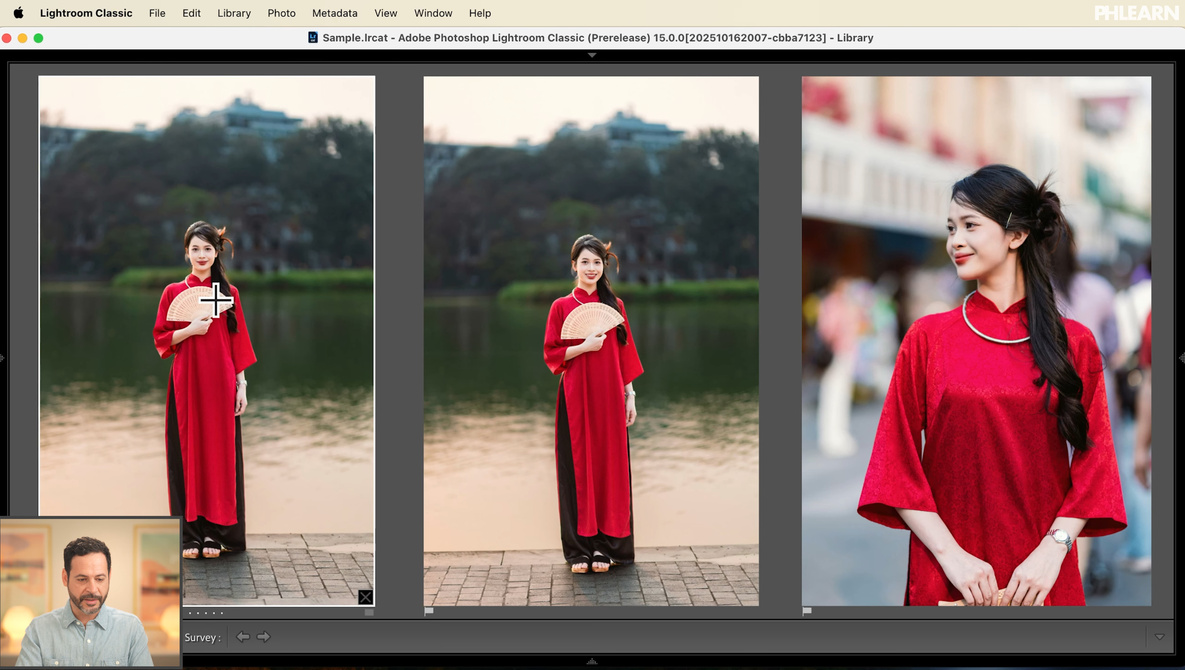Set star rating dots under first photo
The width and height of the screenshot is (1185, 670).
[x=206, y=613]
